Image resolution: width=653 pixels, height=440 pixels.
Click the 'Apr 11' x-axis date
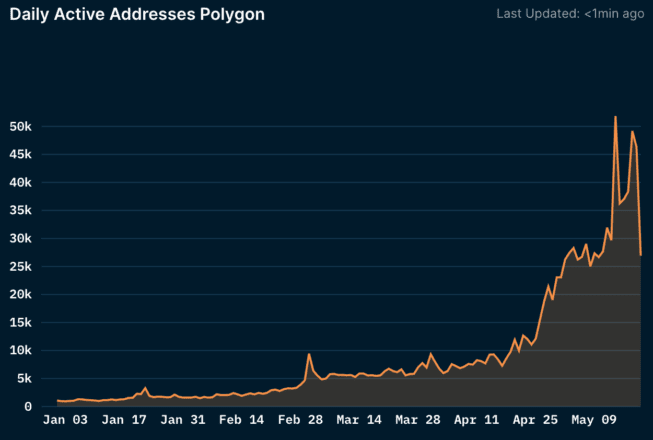pos(476,420)
